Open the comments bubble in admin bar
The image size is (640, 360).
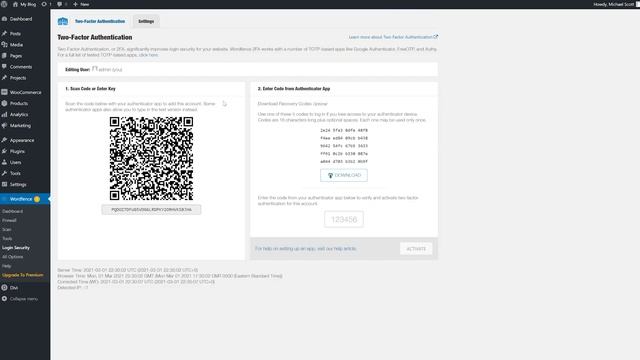[62, 4]
